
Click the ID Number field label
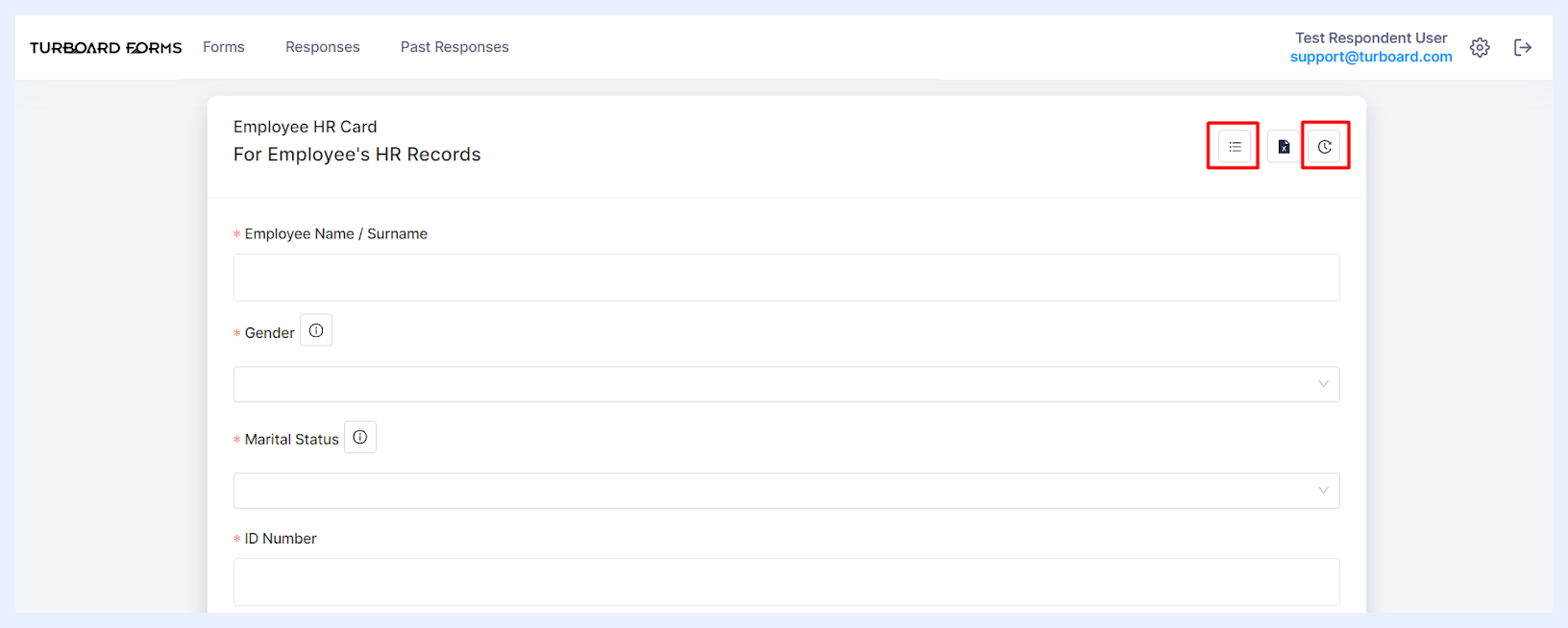(x=281, y=539)
